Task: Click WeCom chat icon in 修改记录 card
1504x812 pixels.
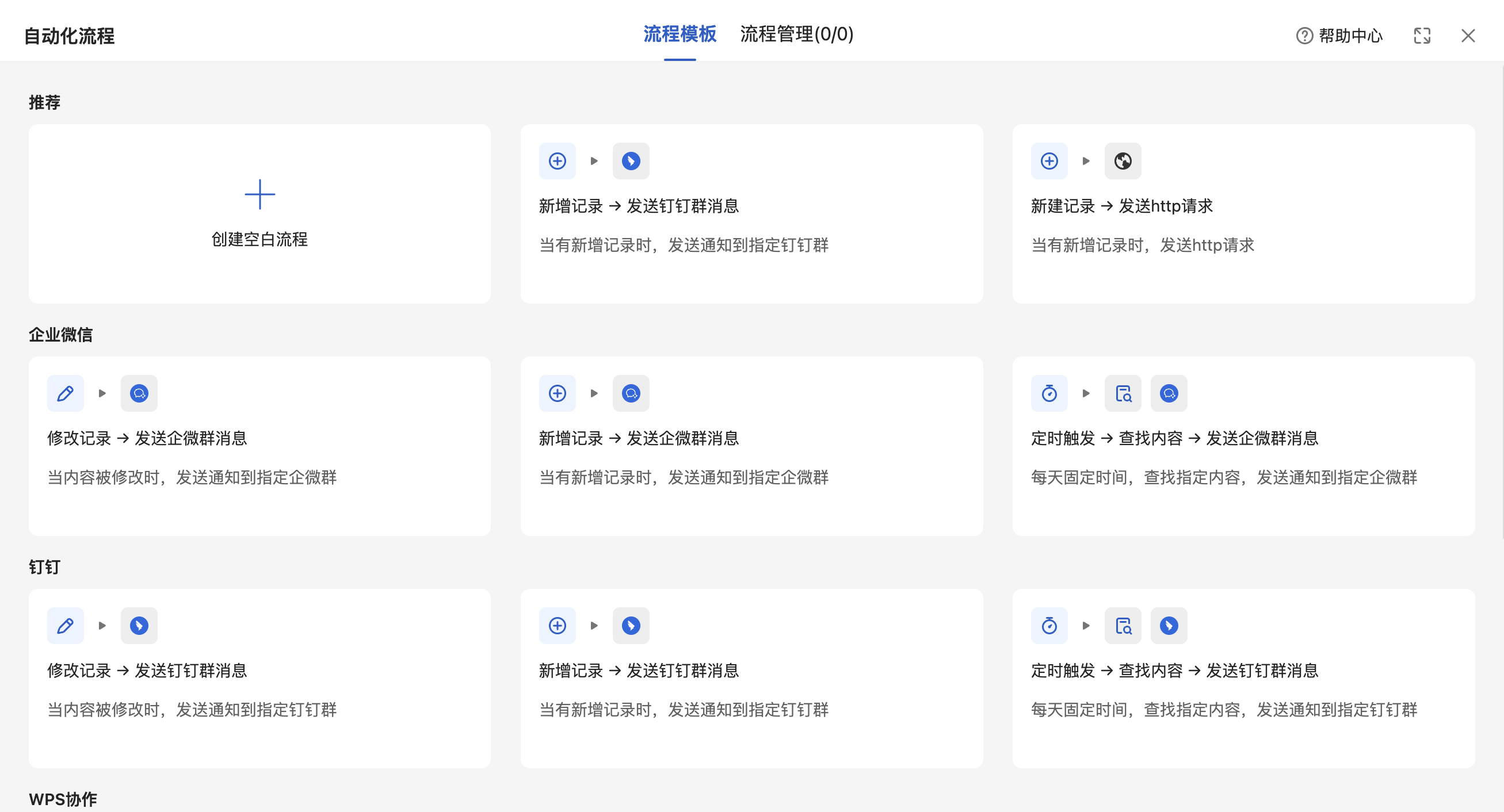Action: [x=139, y=393]
